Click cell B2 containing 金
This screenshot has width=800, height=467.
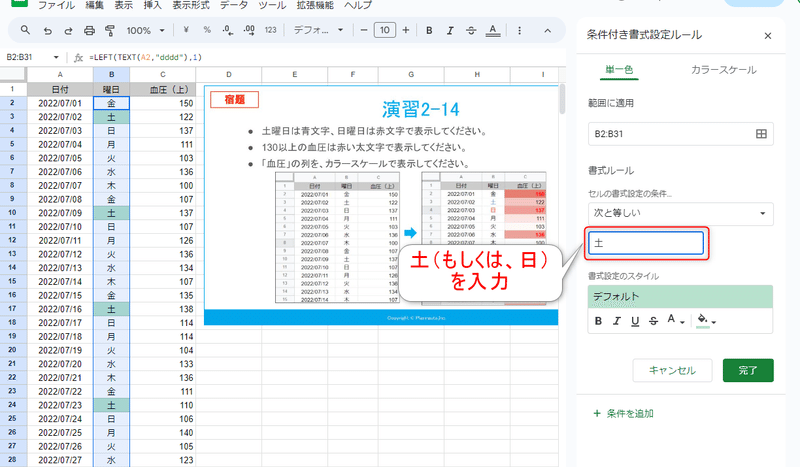[x=111, y=103]
